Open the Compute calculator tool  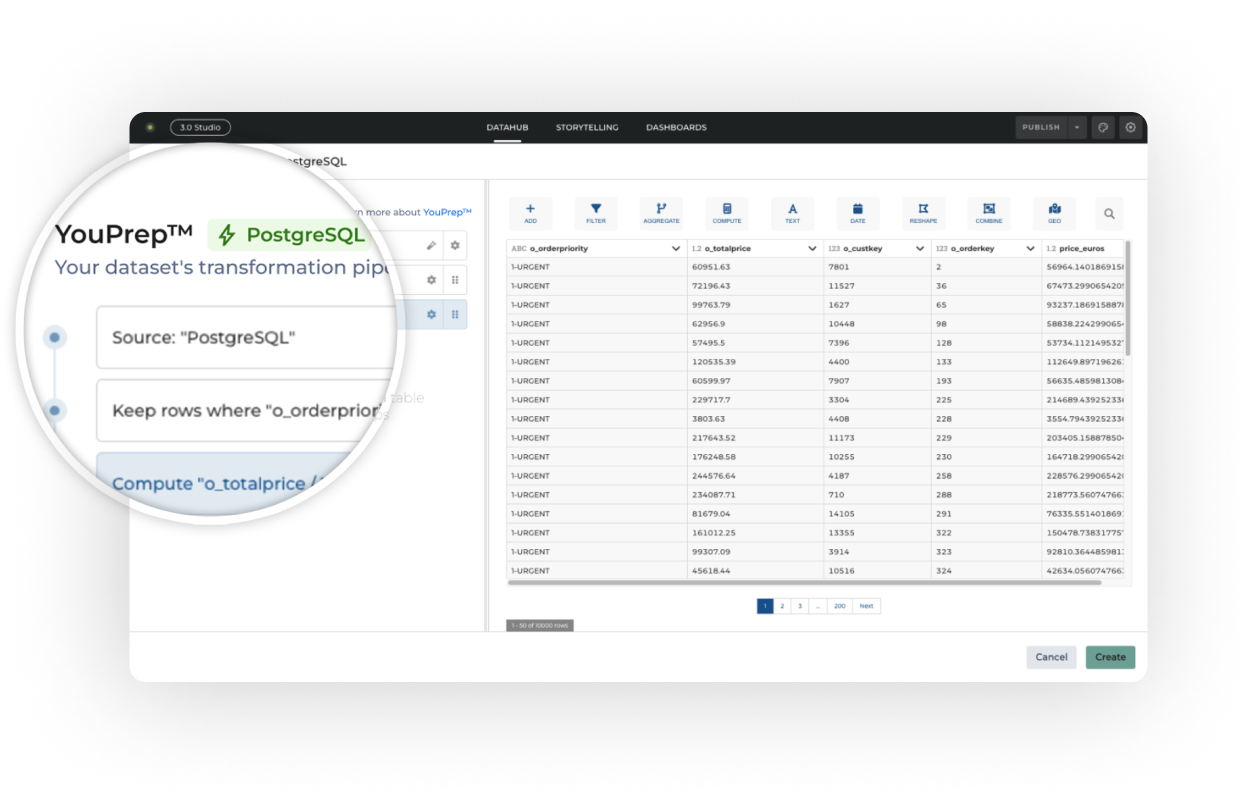point(727,212)
